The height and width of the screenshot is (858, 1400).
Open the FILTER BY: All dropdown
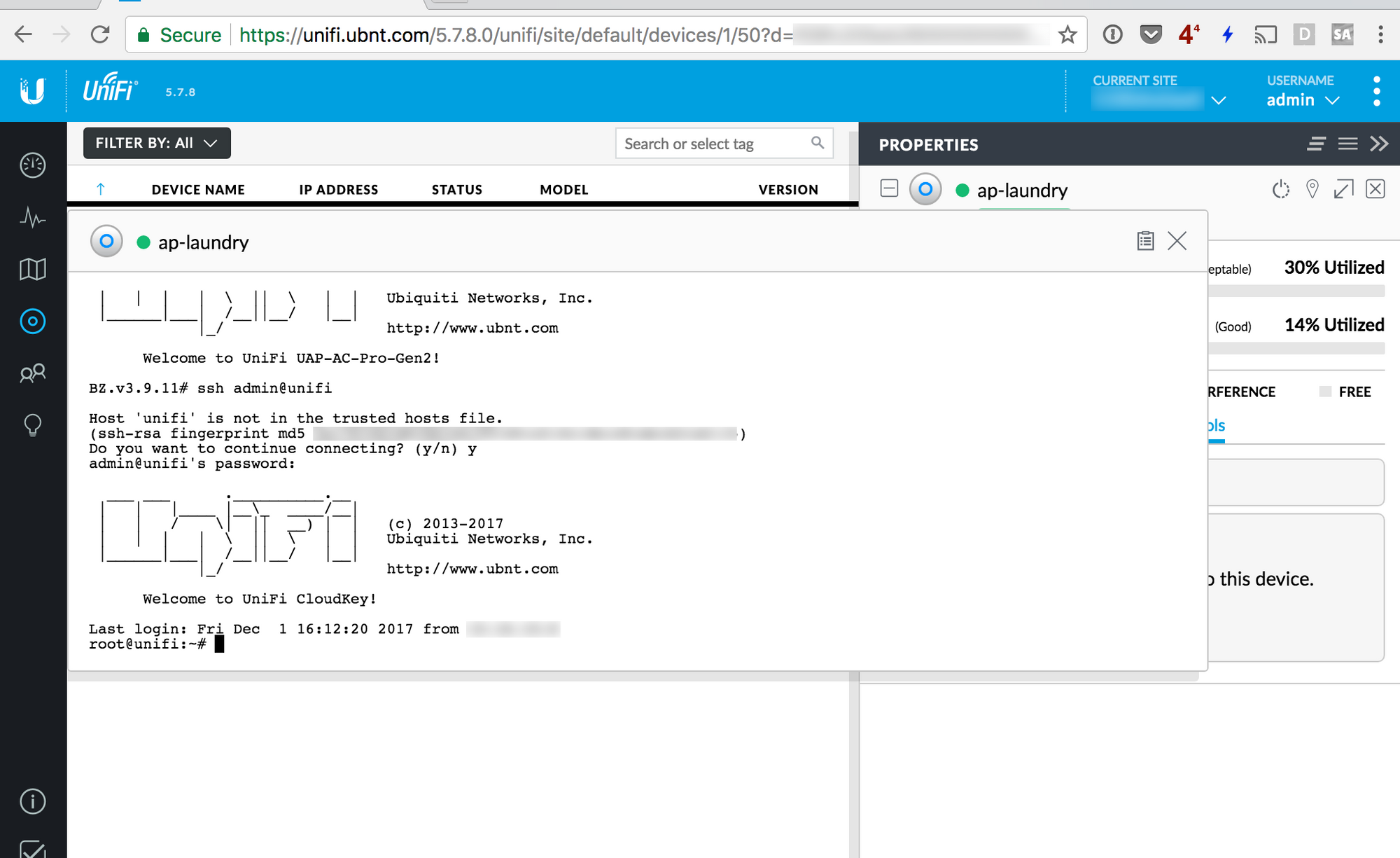[x=157, y=143]
